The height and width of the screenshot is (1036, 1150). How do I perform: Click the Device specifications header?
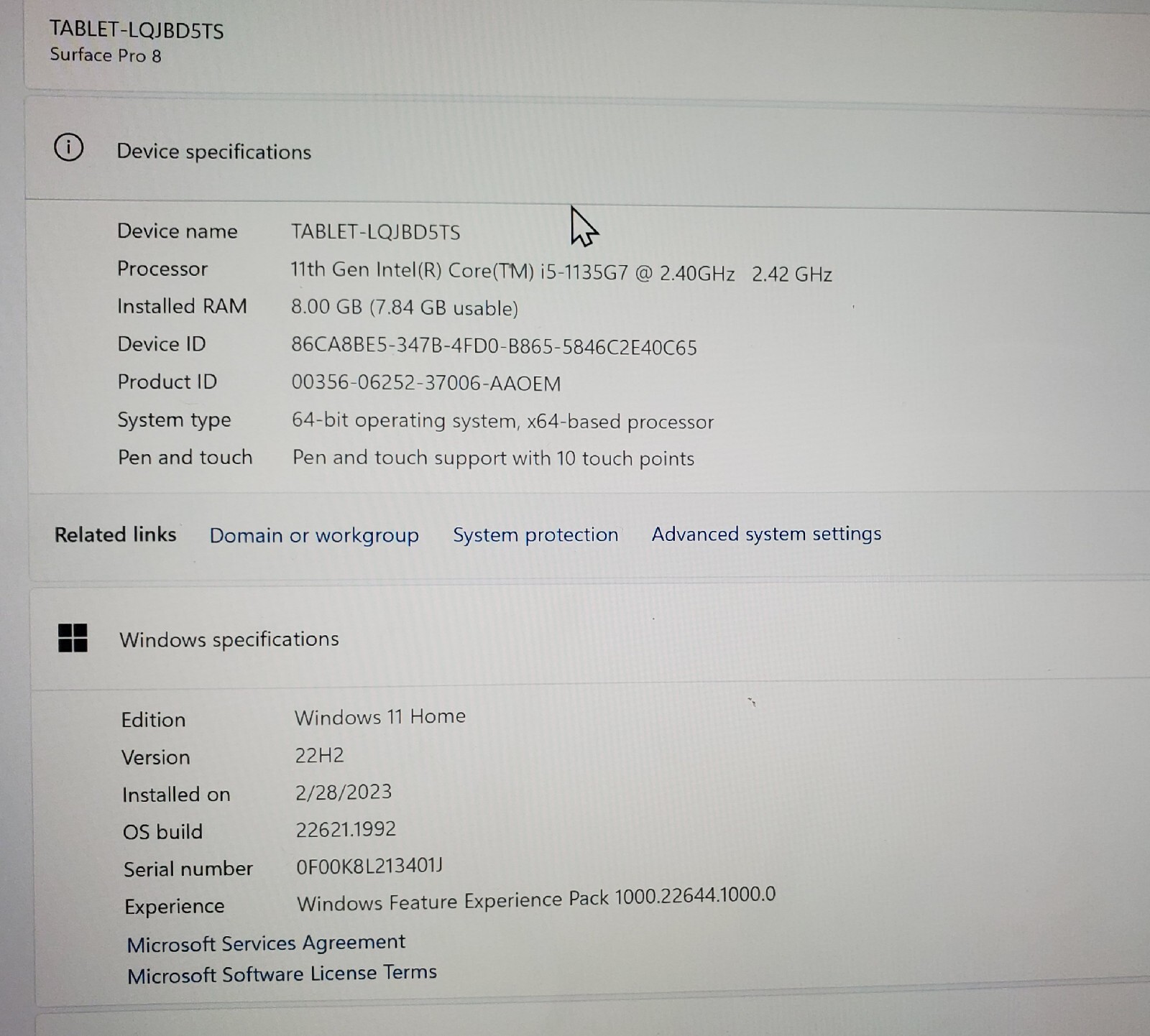[x=214, y=152]
